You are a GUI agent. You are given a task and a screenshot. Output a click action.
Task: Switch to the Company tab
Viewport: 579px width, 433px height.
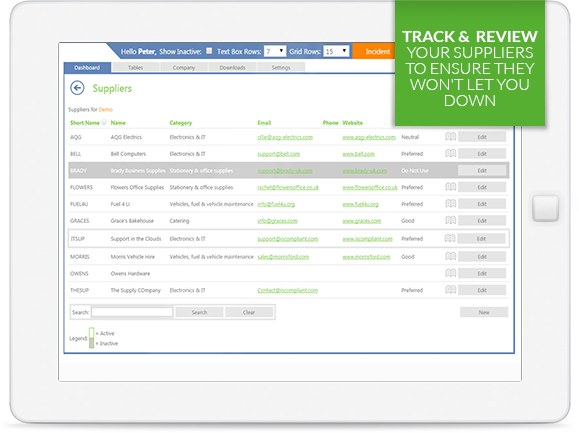pos(184,68)
